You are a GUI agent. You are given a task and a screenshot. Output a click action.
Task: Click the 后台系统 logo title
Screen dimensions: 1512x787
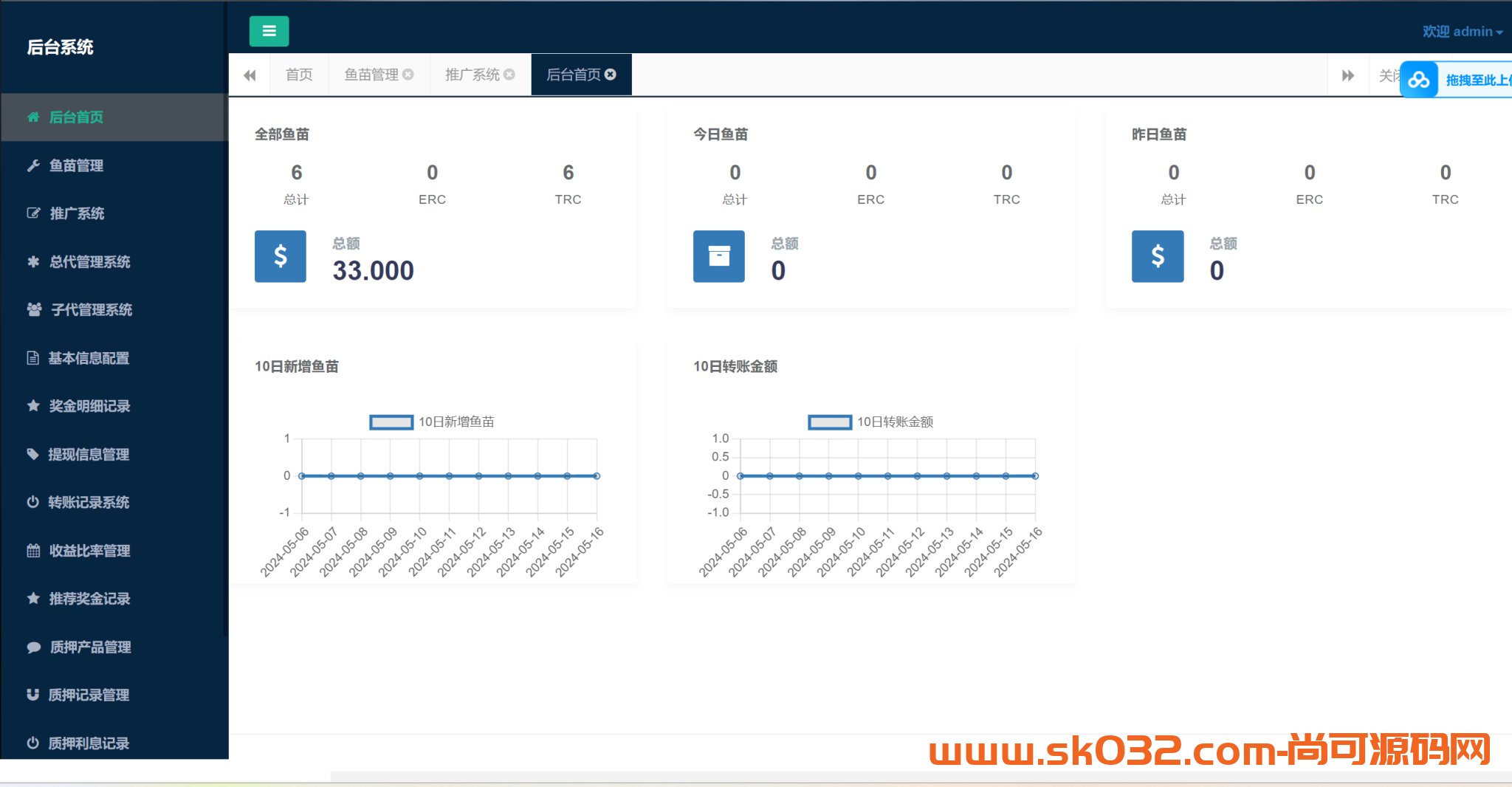click(60, 47)
